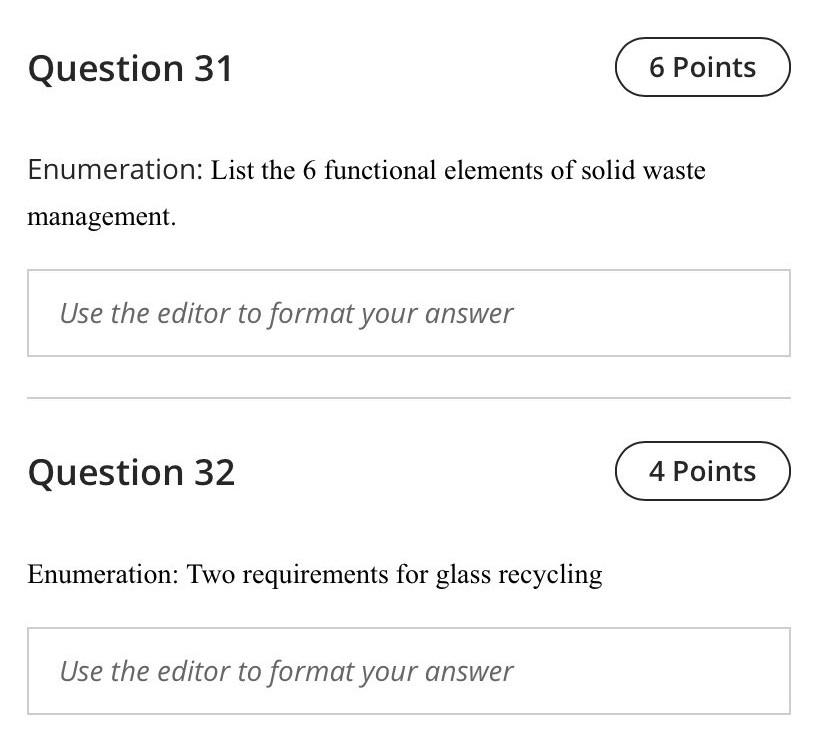The height and width of the screenshot is (734, 828).
Task: Click the 4 Points badge
Action: point(702,471)
